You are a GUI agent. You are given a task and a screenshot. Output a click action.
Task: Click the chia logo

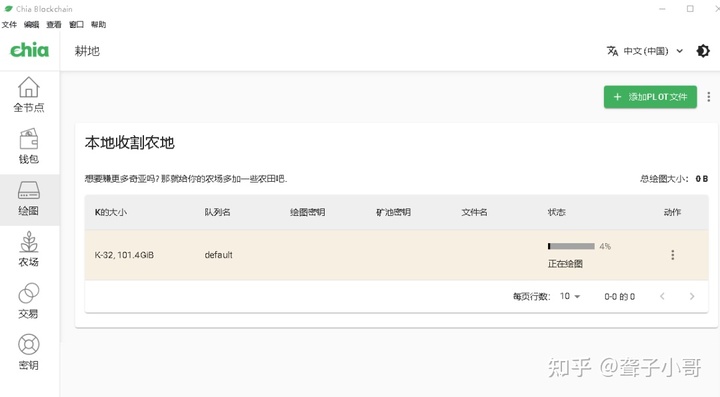[x=29, y=50]
